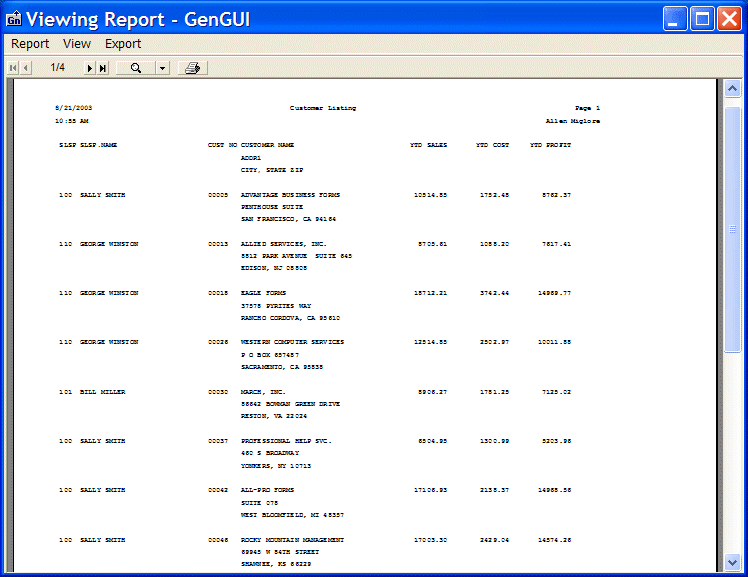Go to the first page of report
Screen dimensions: 748x577
tap(13, 68)
